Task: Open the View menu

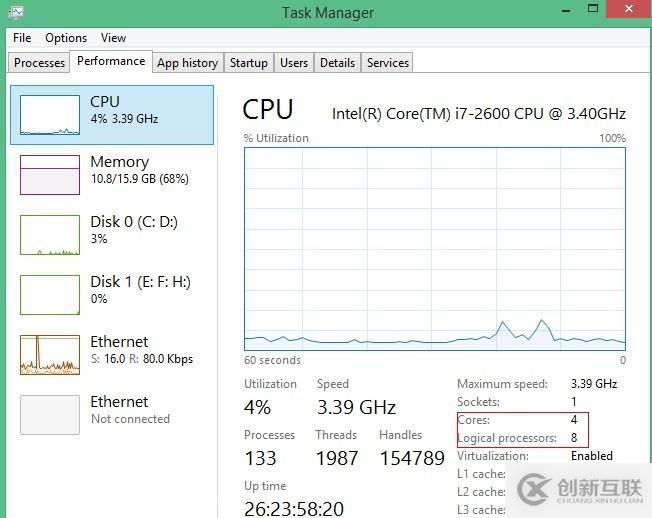Action: click(114, 38)
